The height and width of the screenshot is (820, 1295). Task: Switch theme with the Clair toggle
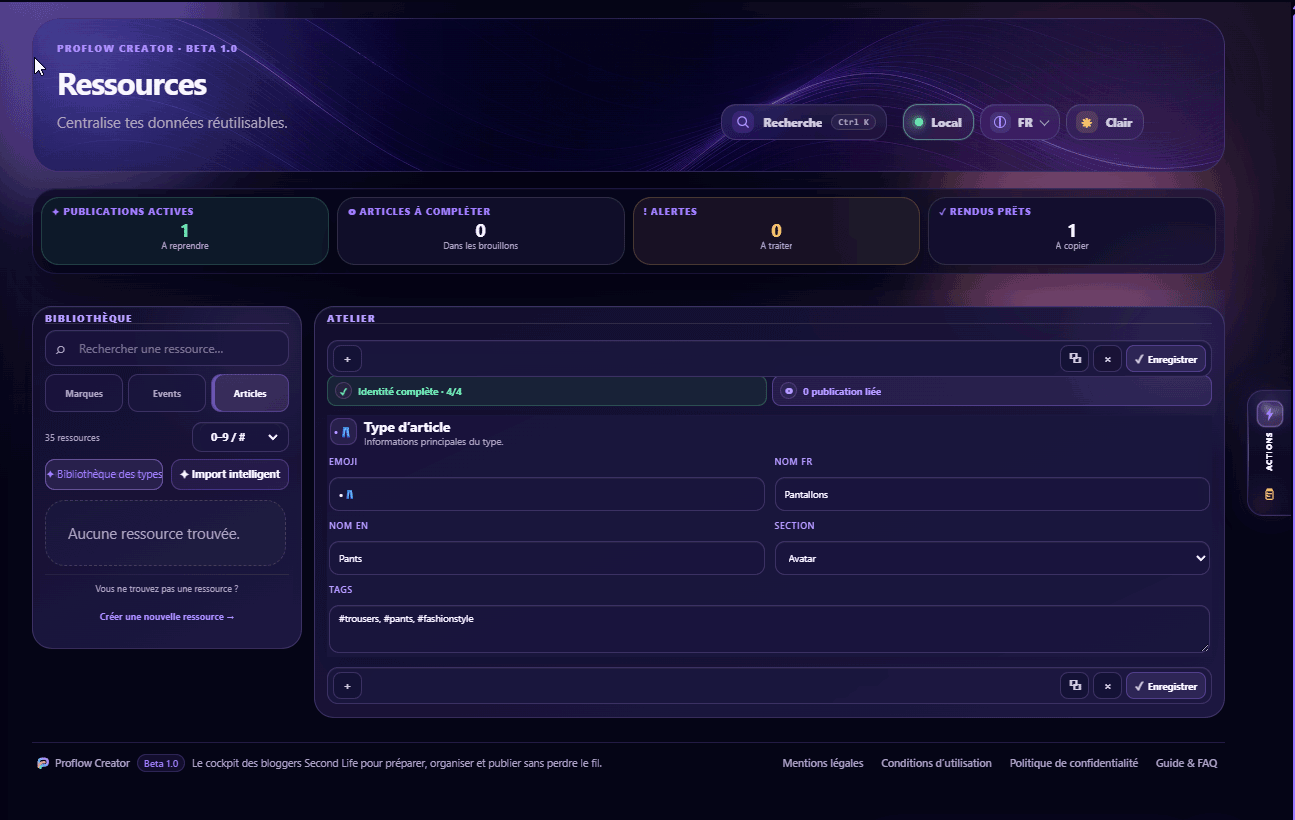[x=1105, y=122]
